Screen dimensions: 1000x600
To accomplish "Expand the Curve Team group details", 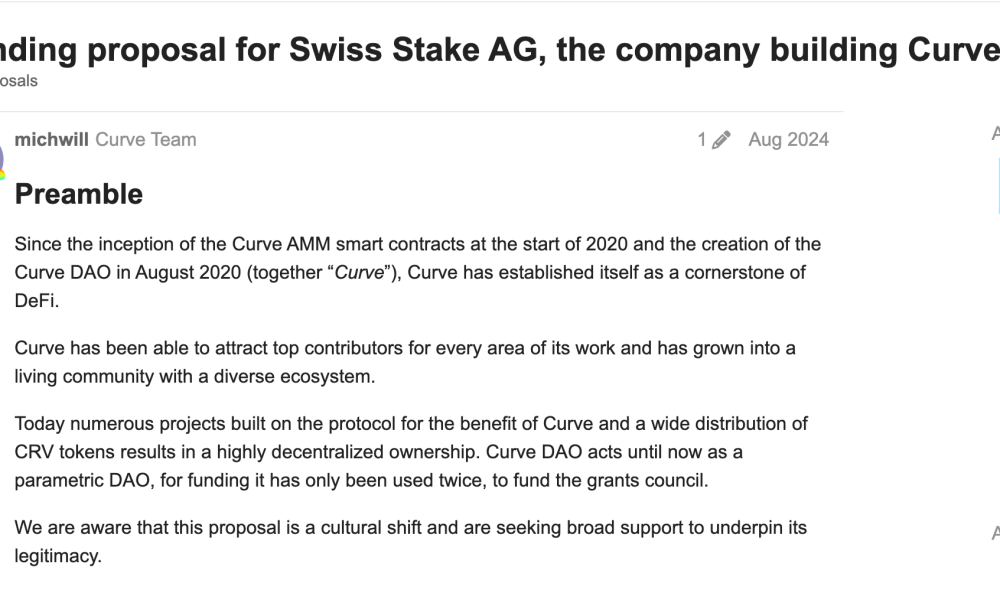I will tap(146, 139).
